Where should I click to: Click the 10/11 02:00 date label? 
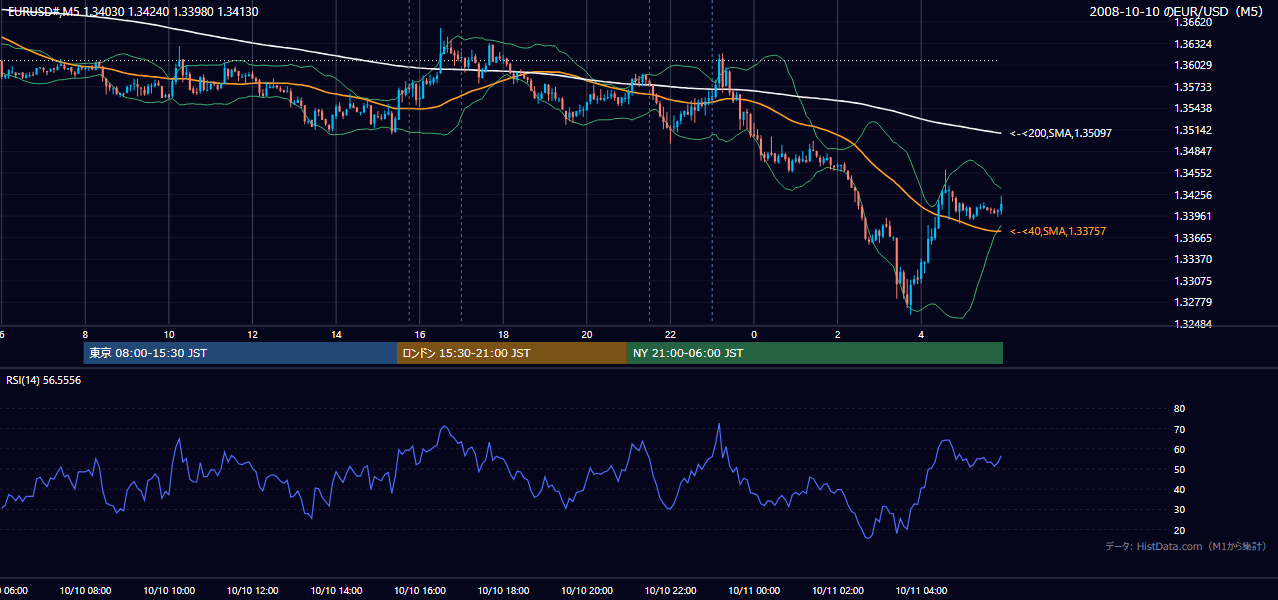(838, 591)
